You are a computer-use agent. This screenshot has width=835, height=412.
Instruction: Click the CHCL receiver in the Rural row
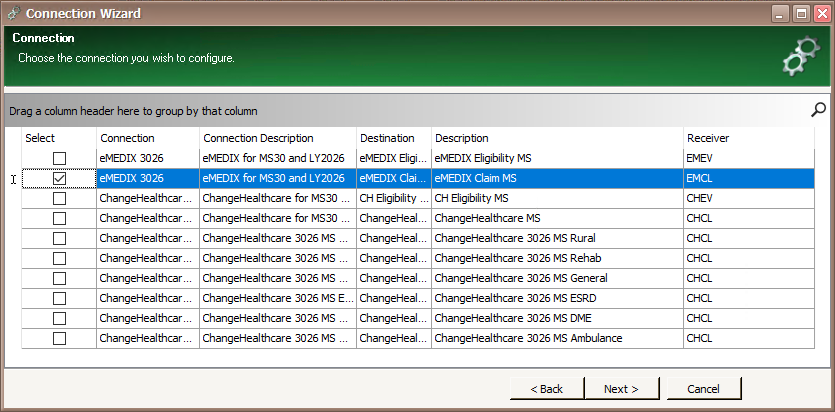coord(749,238)
